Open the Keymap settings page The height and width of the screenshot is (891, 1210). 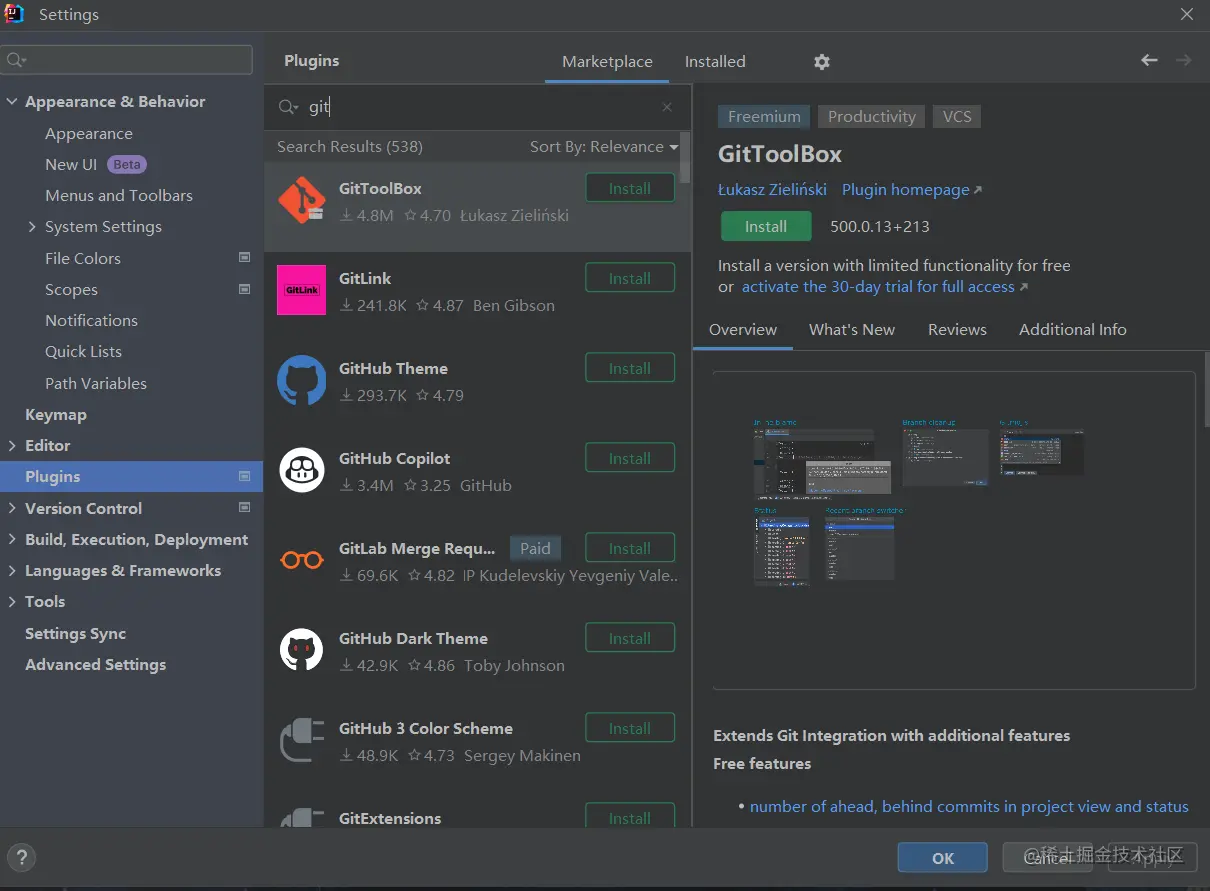[x=56, y=415]
